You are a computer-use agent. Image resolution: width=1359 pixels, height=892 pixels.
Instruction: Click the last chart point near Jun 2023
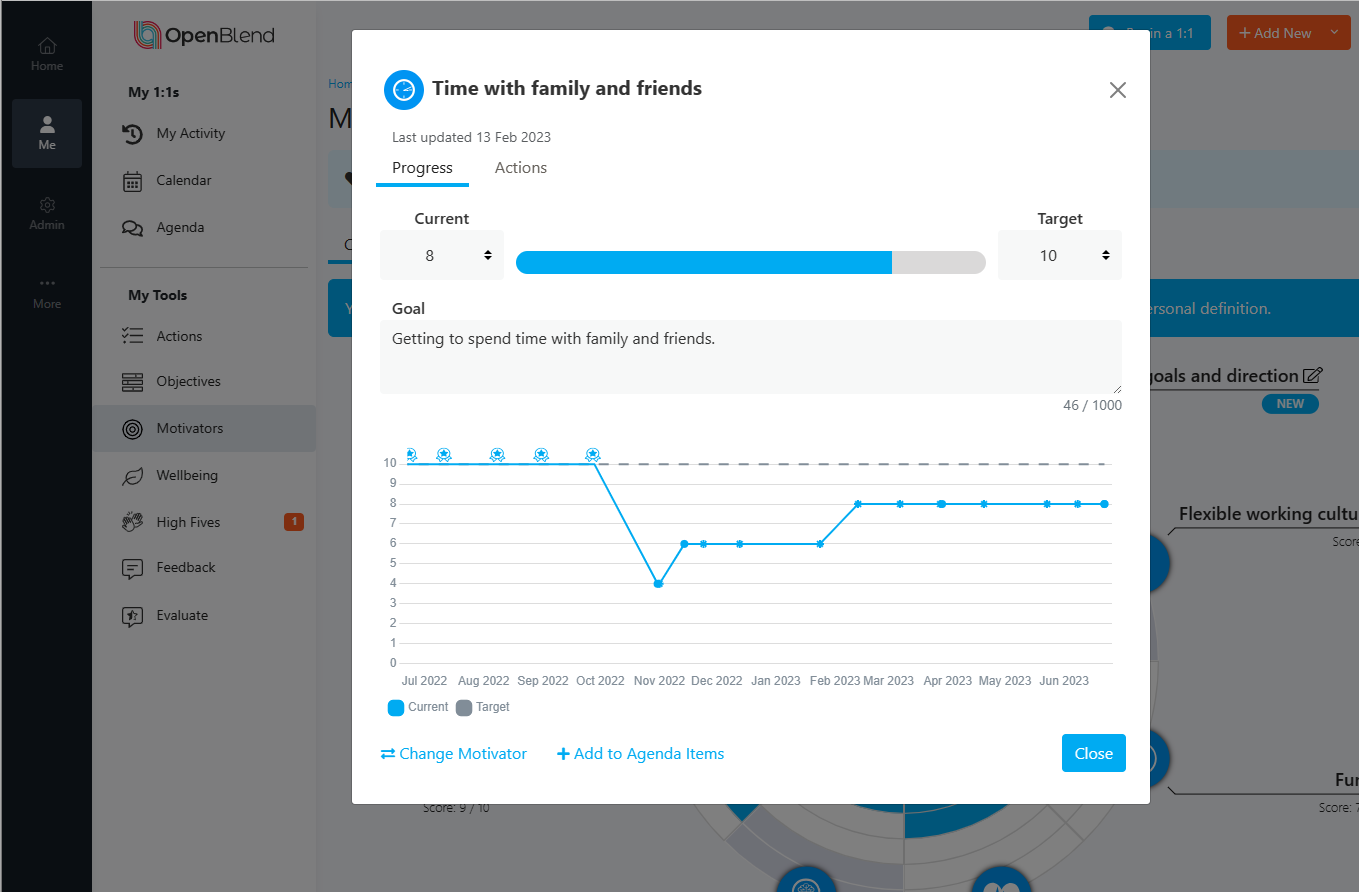pyautogui.click(x=1104, y=504)
